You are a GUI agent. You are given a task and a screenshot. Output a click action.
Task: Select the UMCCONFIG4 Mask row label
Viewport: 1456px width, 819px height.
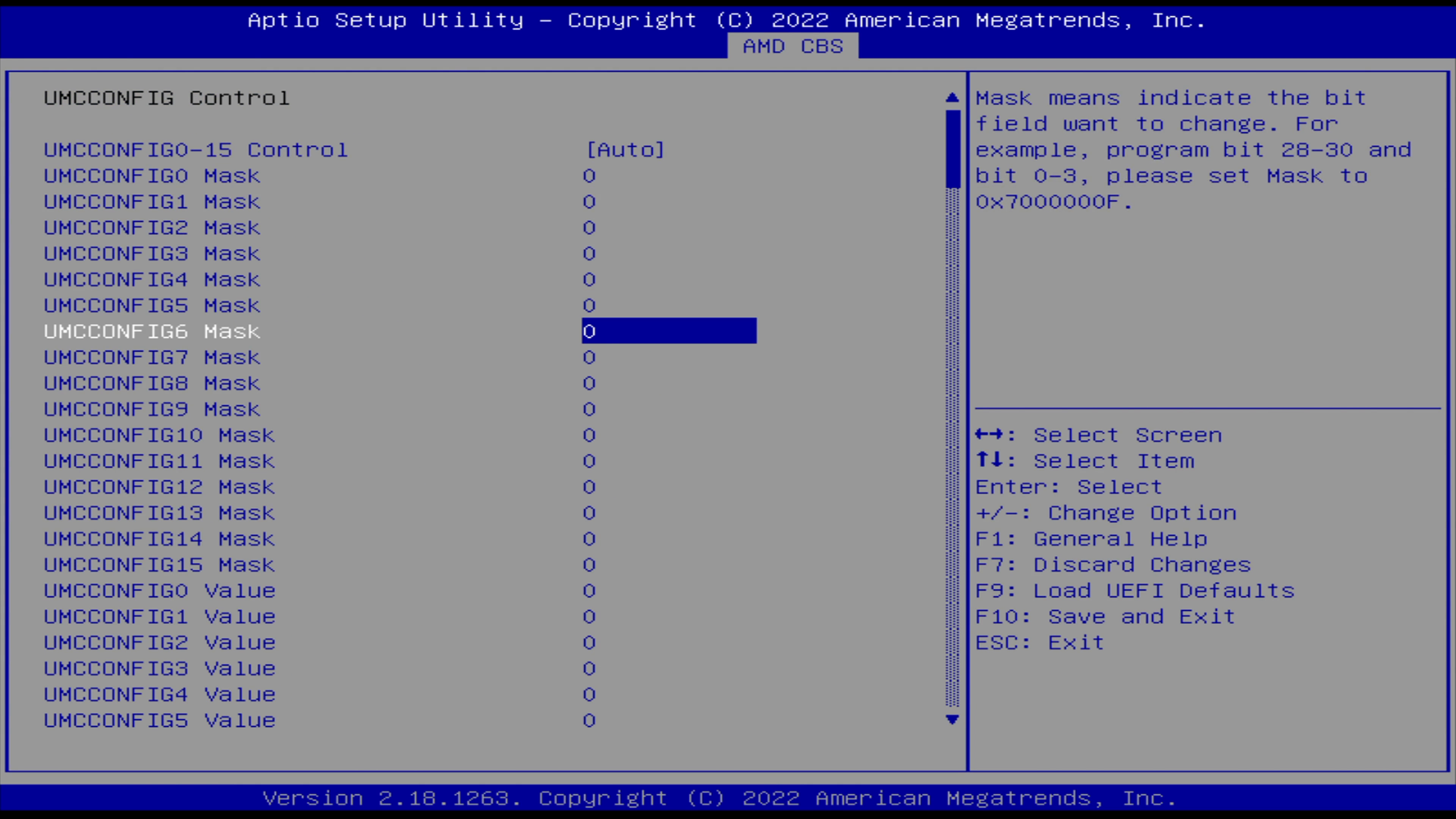pos(152,280)
